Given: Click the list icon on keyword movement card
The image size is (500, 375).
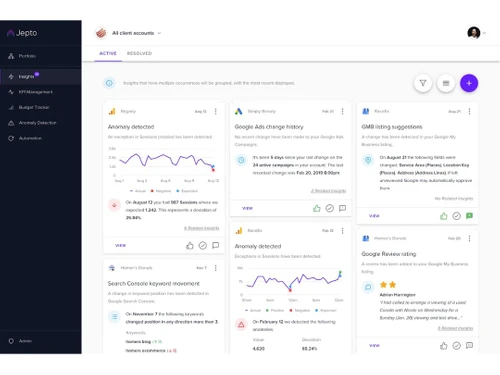Looking at the screenshot, I should 114,317.
